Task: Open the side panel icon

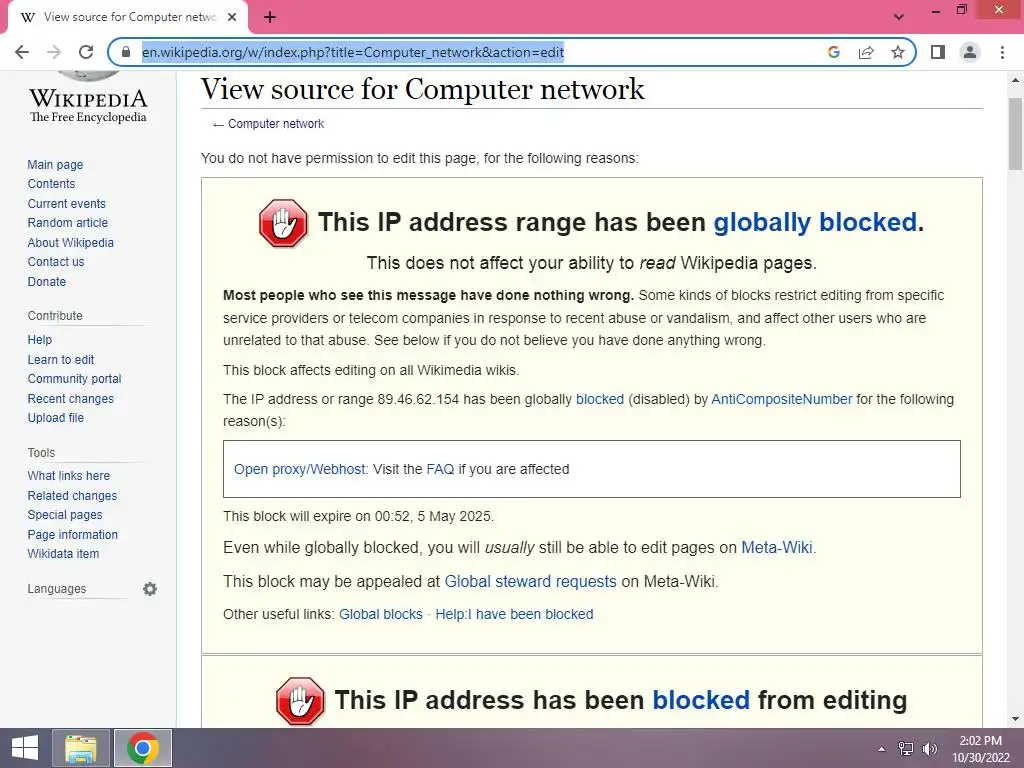Action: [938, 52]
